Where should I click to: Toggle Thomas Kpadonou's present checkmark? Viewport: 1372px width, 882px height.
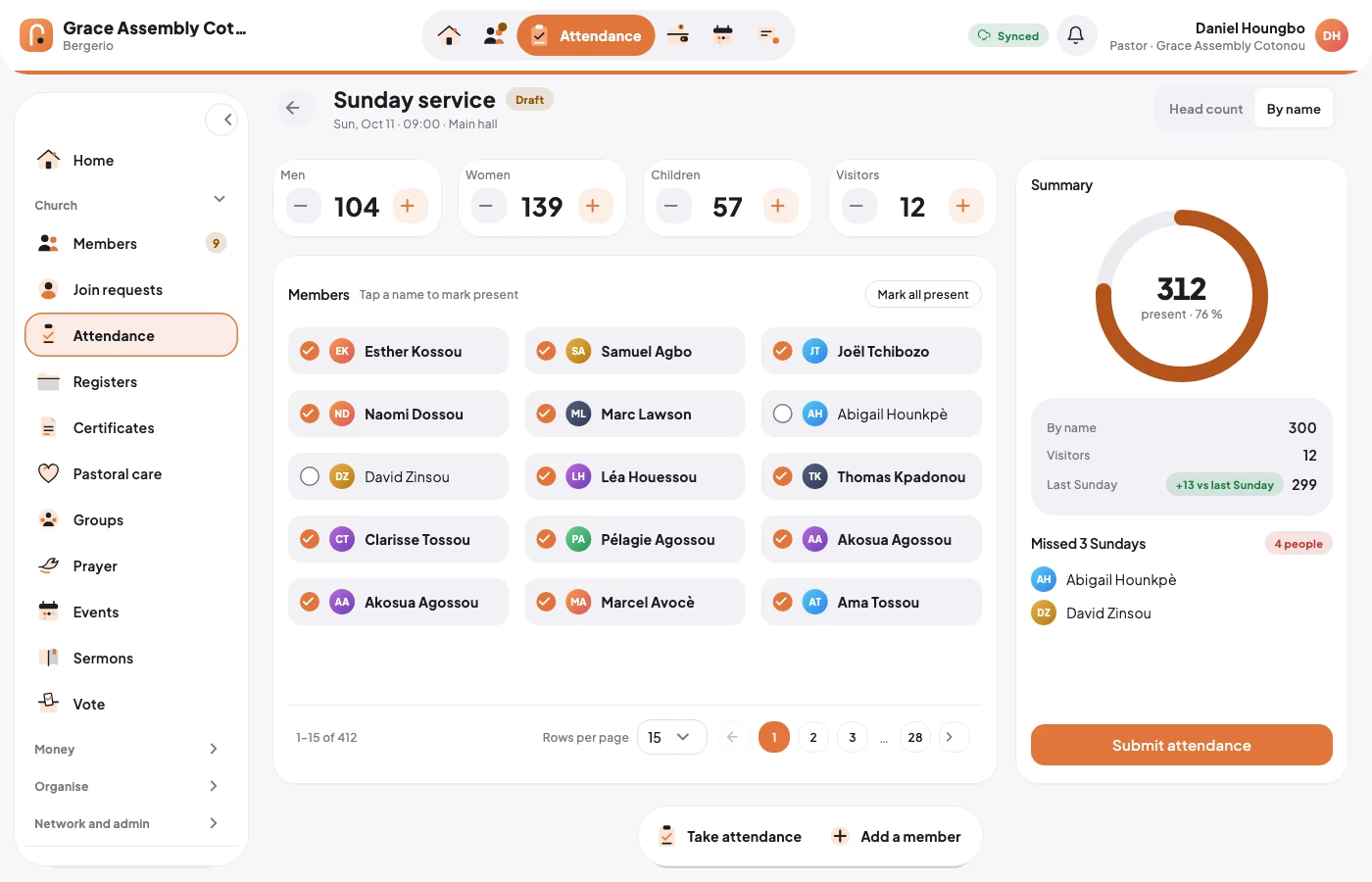871,476
